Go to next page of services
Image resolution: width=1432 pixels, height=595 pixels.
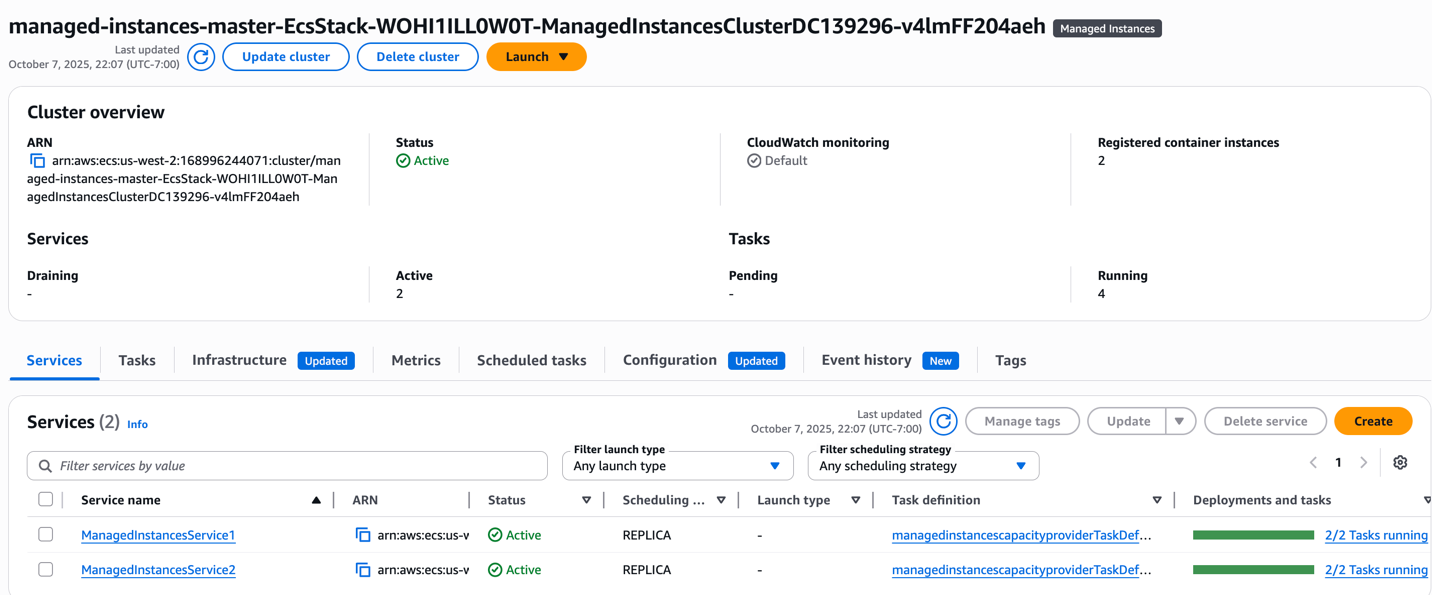[1363, 462]
